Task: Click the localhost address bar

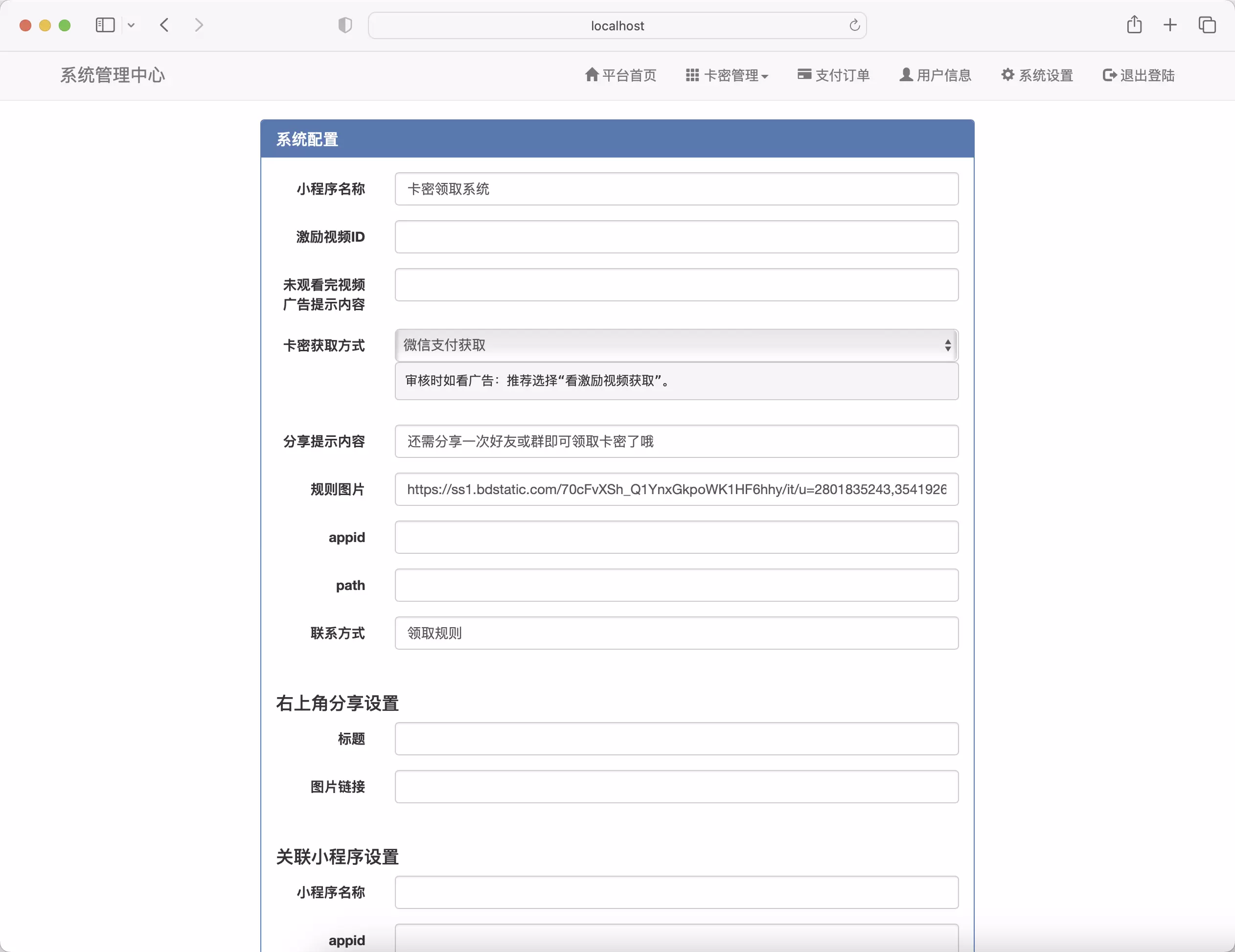Action: point(617,25)
